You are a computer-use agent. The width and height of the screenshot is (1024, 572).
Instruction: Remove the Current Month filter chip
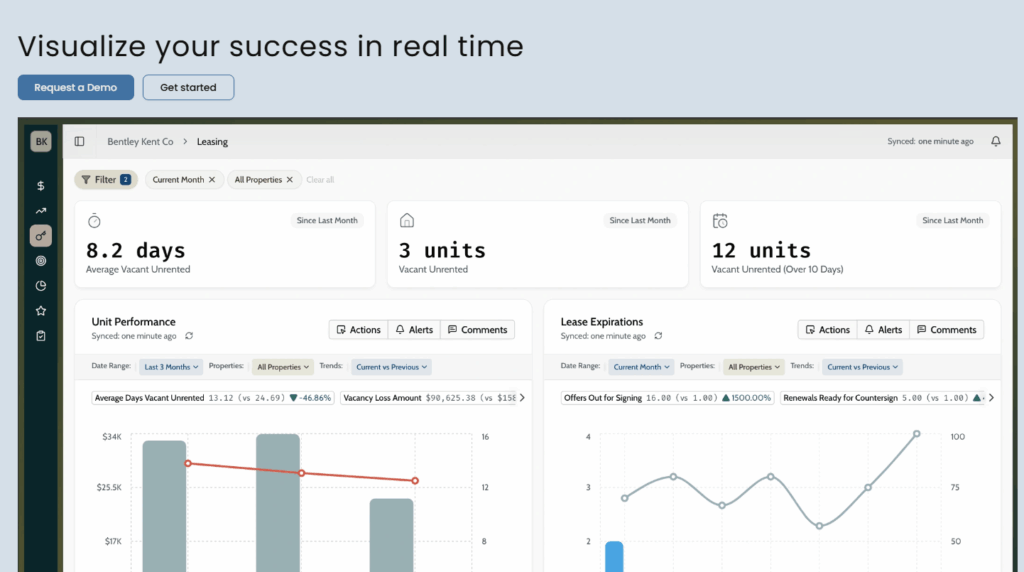pos(212,180)
